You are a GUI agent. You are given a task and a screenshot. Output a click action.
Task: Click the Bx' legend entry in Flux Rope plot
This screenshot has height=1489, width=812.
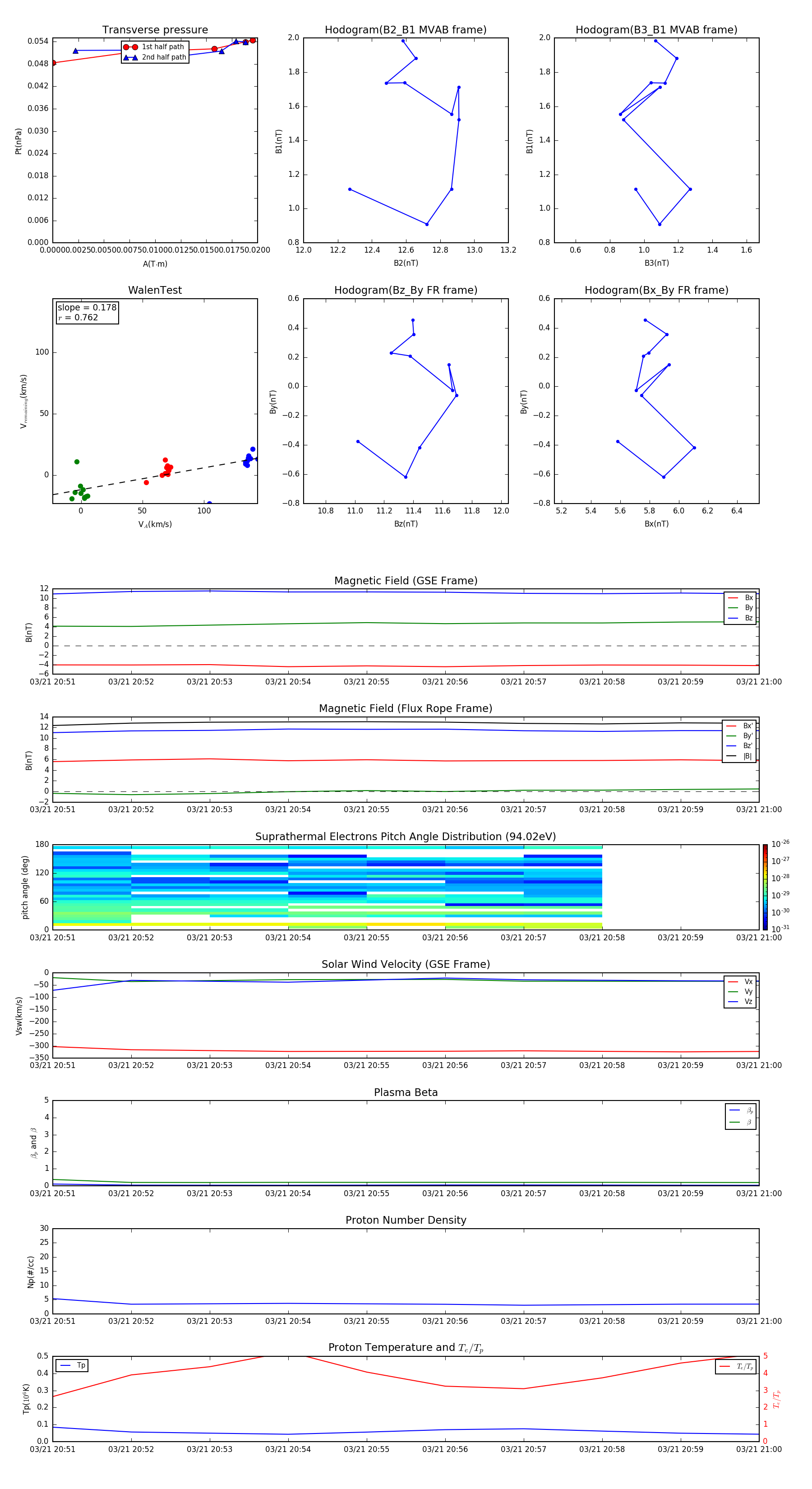739,726
